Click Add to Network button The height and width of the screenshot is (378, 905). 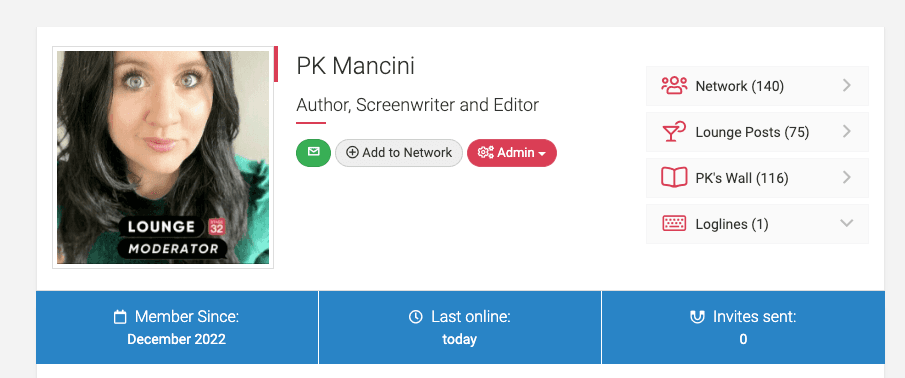(x=399, y=153)
